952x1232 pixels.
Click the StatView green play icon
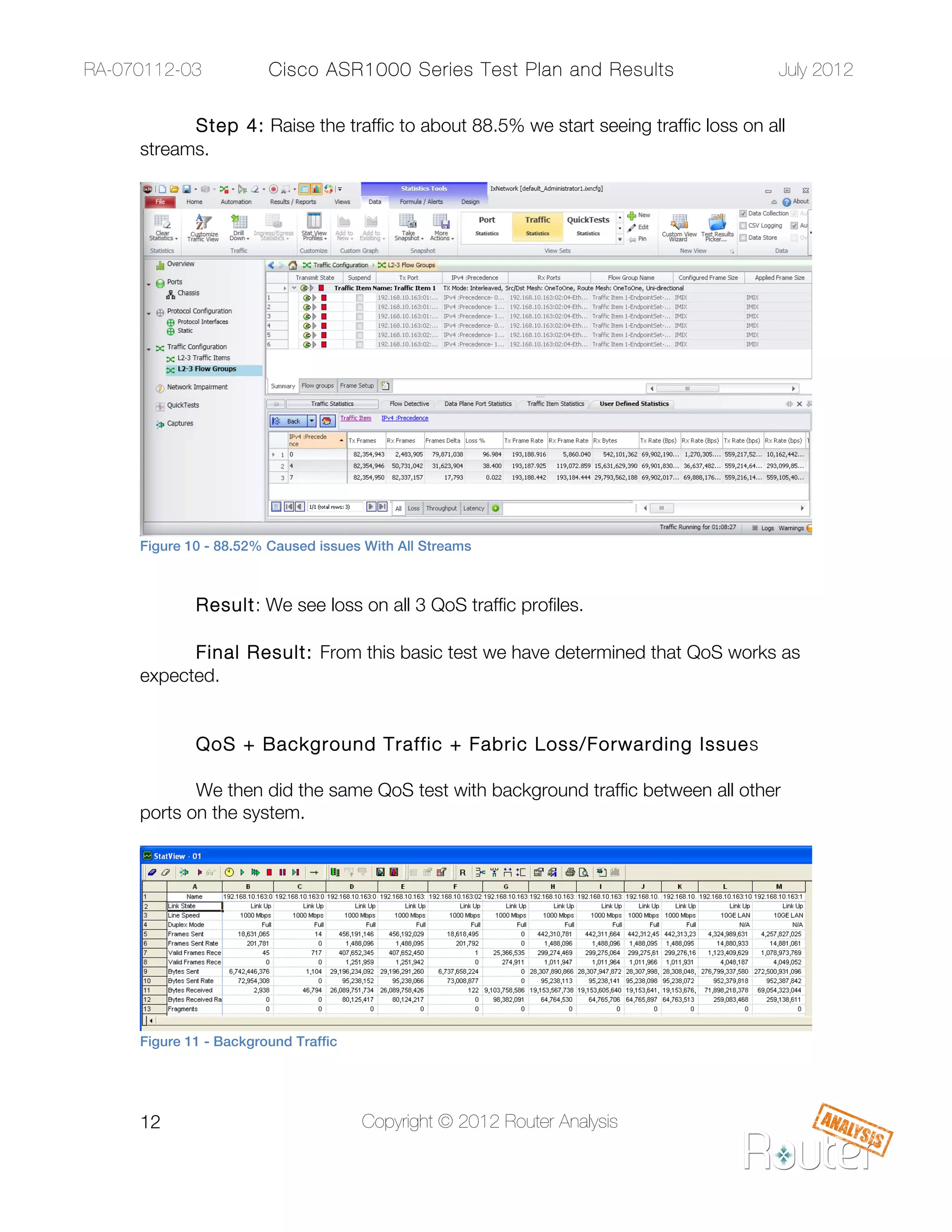point(243,873)
